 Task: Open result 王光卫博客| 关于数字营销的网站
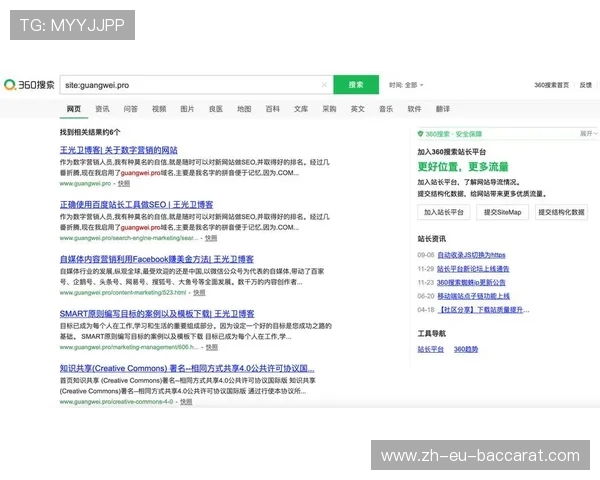coord(119,150)
